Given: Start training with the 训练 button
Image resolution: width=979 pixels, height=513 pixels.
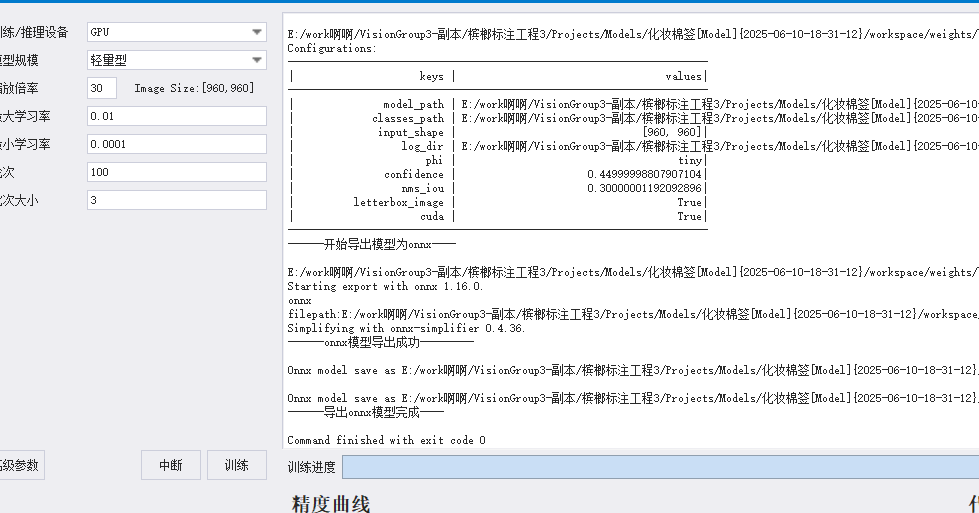Looking at the screenshot, I should (237, 465).
